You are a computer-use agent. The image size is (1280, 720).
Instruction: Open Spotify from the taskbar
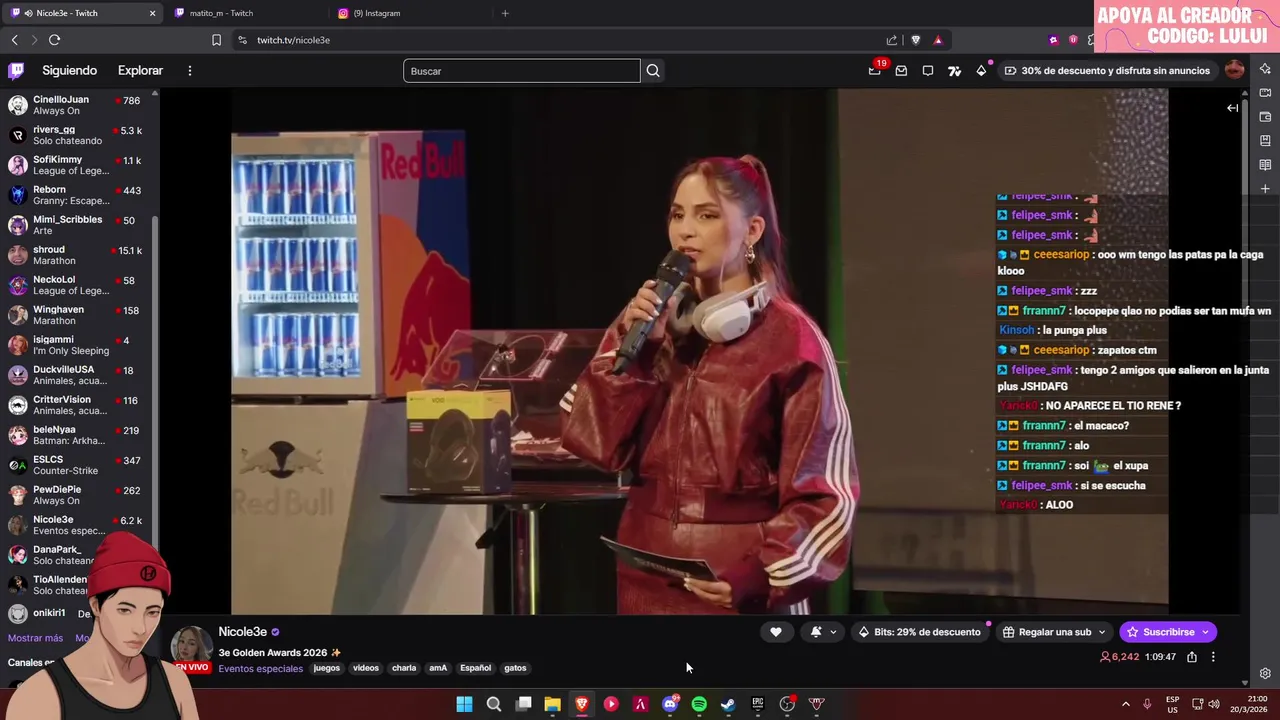(x=699, y=704)
